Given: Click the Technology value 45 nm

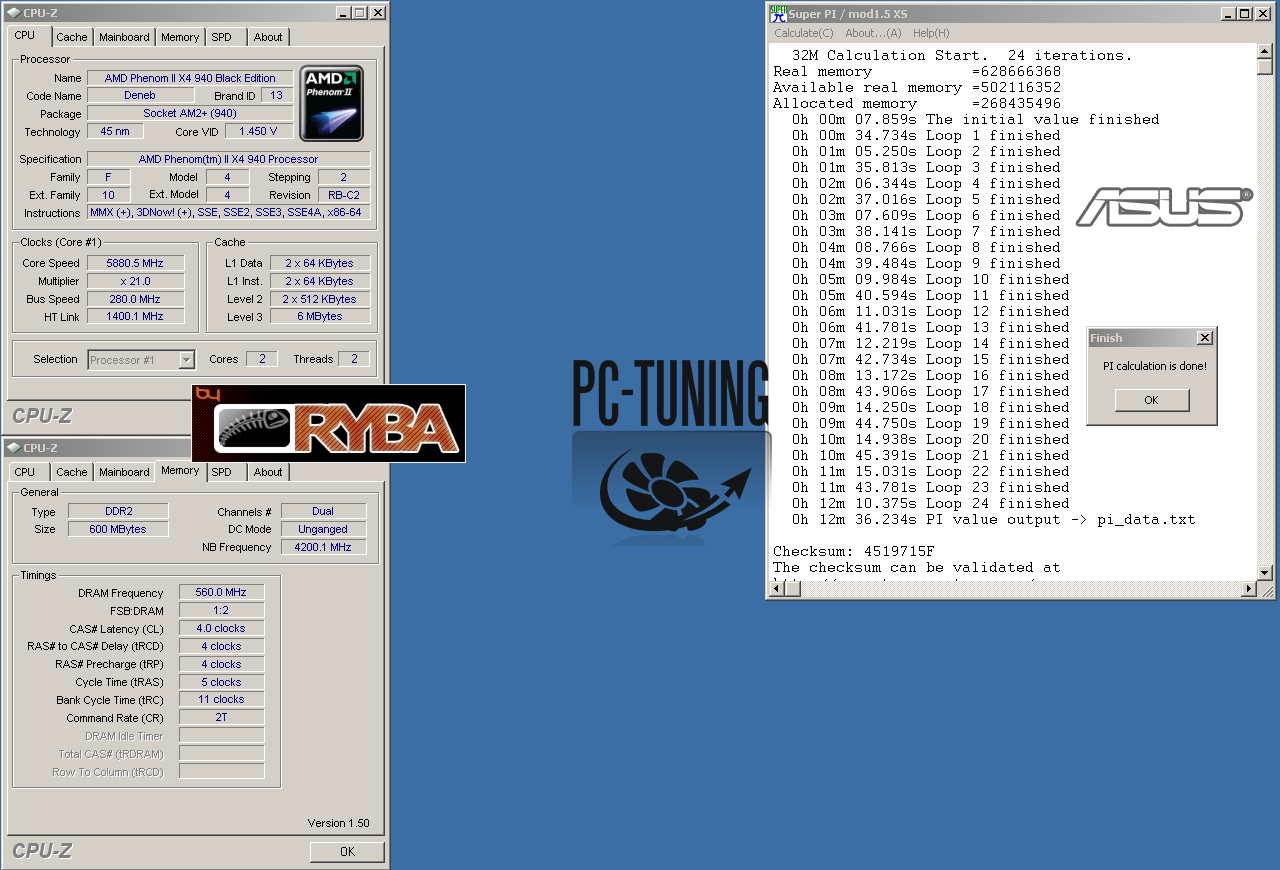Looking at the screenshot, I should (x=114, y=131).
